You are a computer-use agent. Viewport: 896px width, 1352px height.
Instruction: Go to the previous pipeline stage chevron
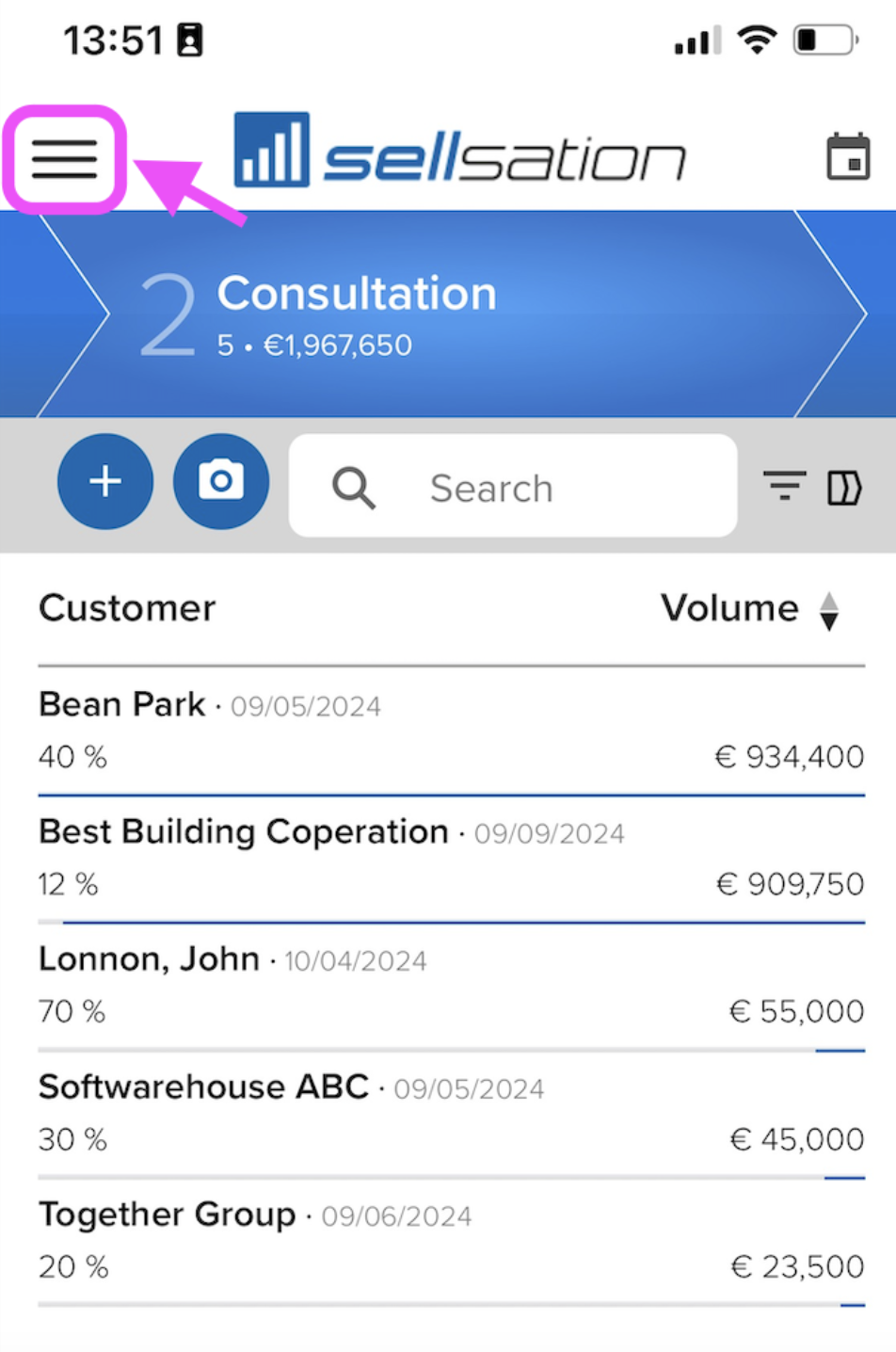pos(72,313)
